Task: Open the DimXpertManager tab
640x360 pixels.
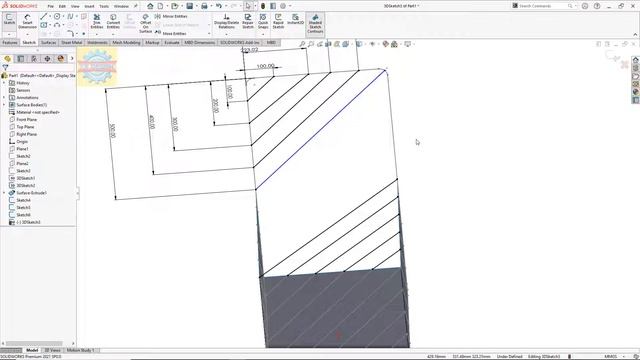Action: 47,59
